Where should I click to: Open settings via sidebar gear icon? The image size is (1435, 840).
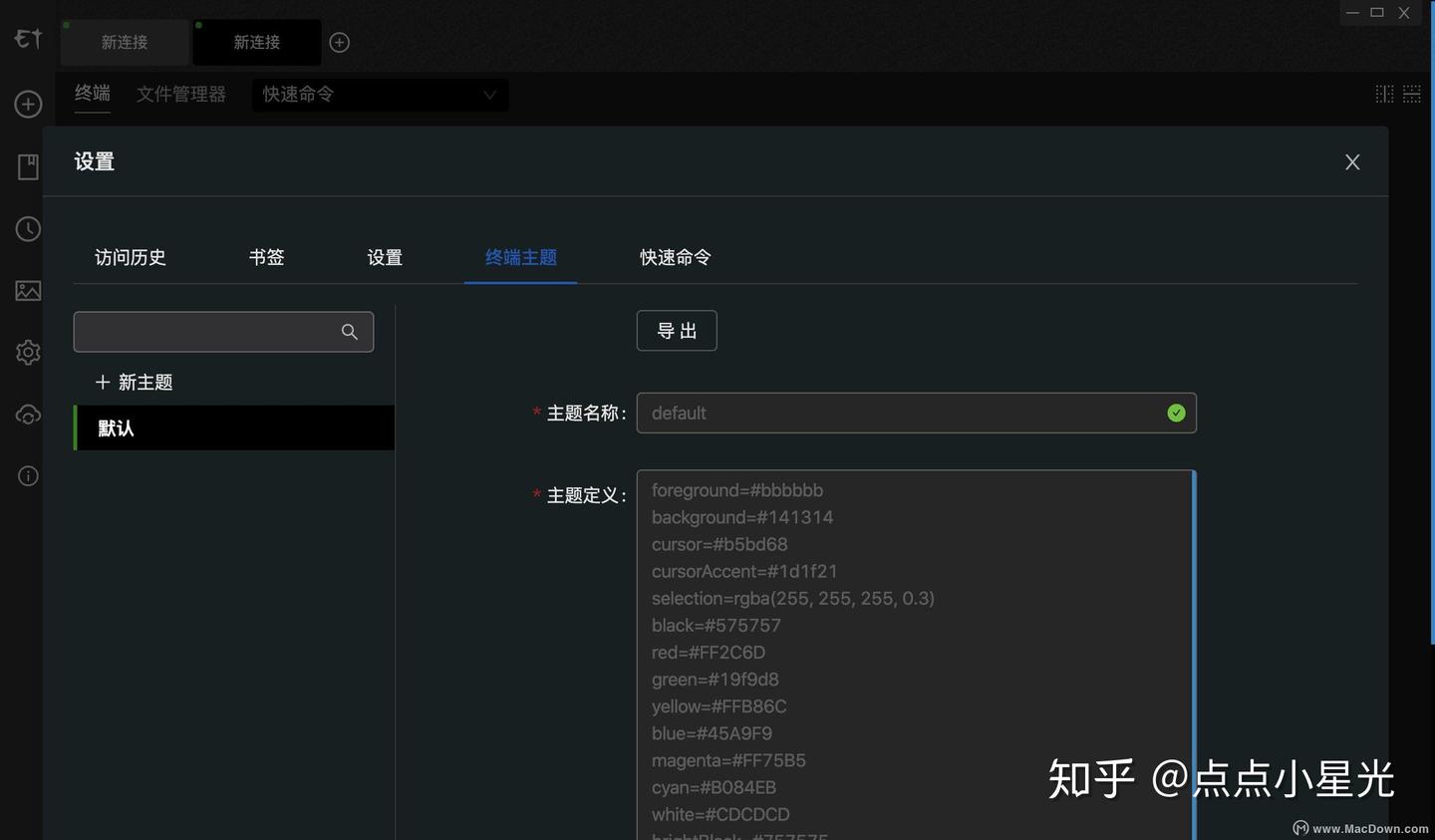28,352
